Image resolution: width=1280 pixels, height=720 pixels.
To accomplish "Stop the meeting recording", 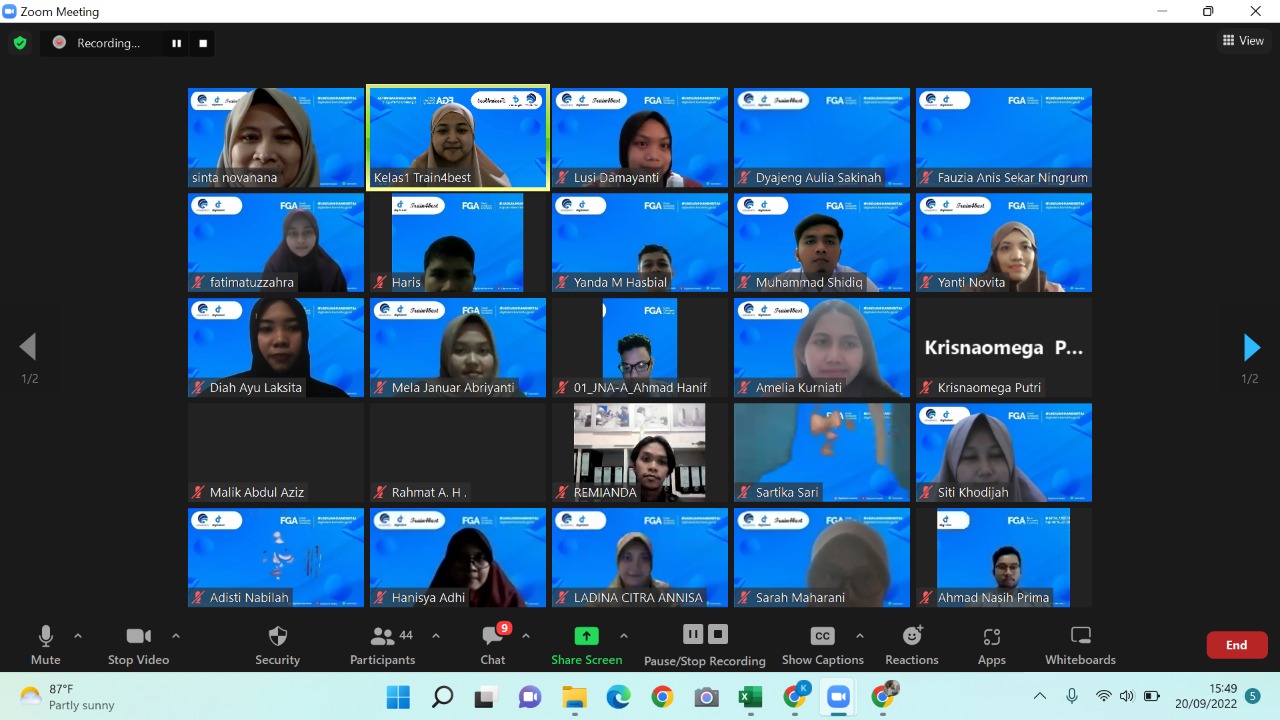I will [x=716, y=634].
